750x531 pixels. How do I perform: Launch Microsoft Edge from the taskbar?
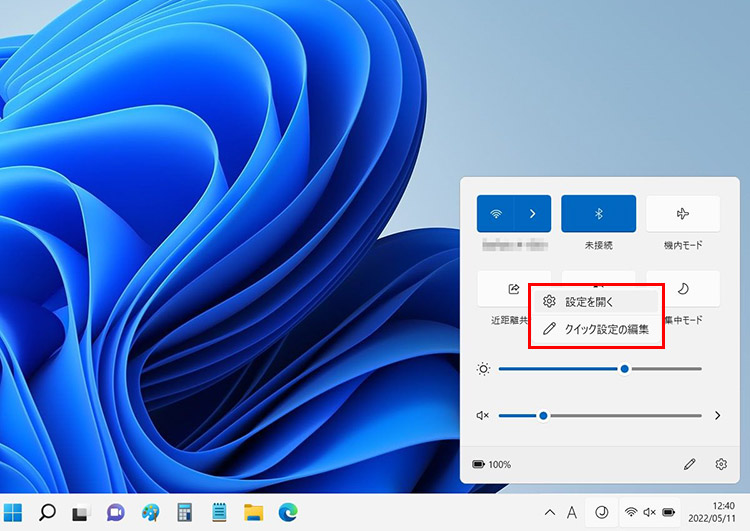click(286, 512)
